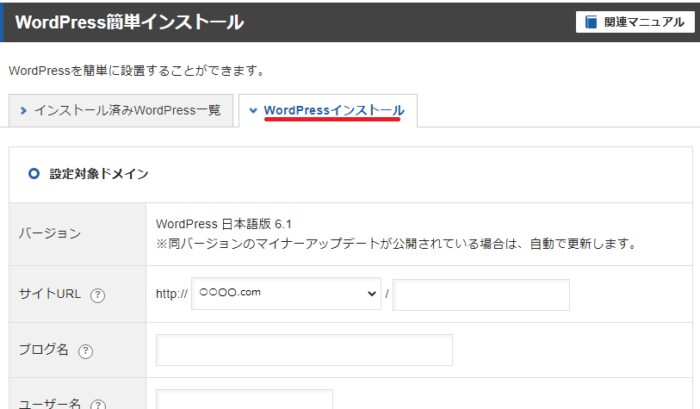The width and height of the screenshot is (700, 409).
Task: Switch to インストール済みWordPress一覧 tab
Action: 121,110
